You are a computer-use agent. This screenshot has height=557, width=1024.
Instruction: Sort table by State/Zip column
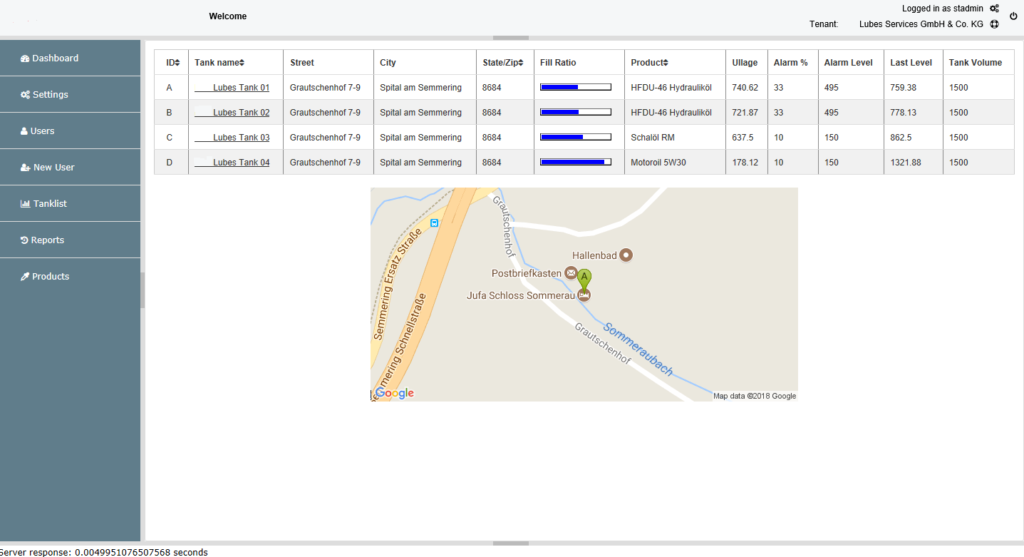(503, 63)
